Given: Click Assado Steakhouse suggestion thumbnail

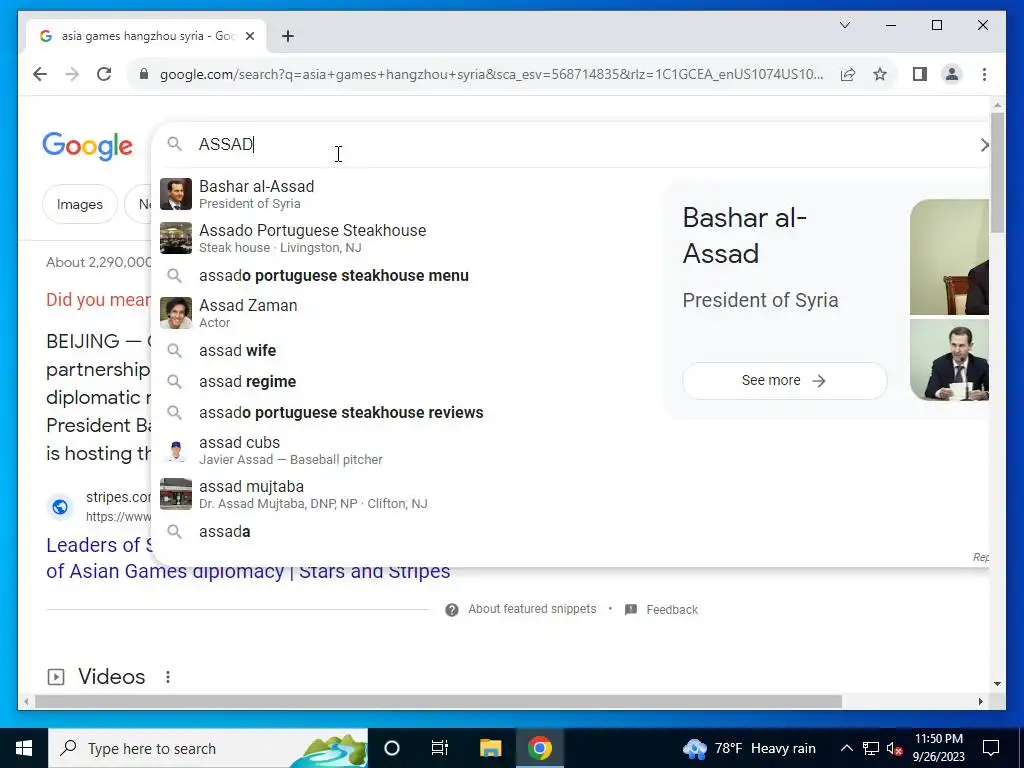Looking at the screenshot, I should click(176, 238).
